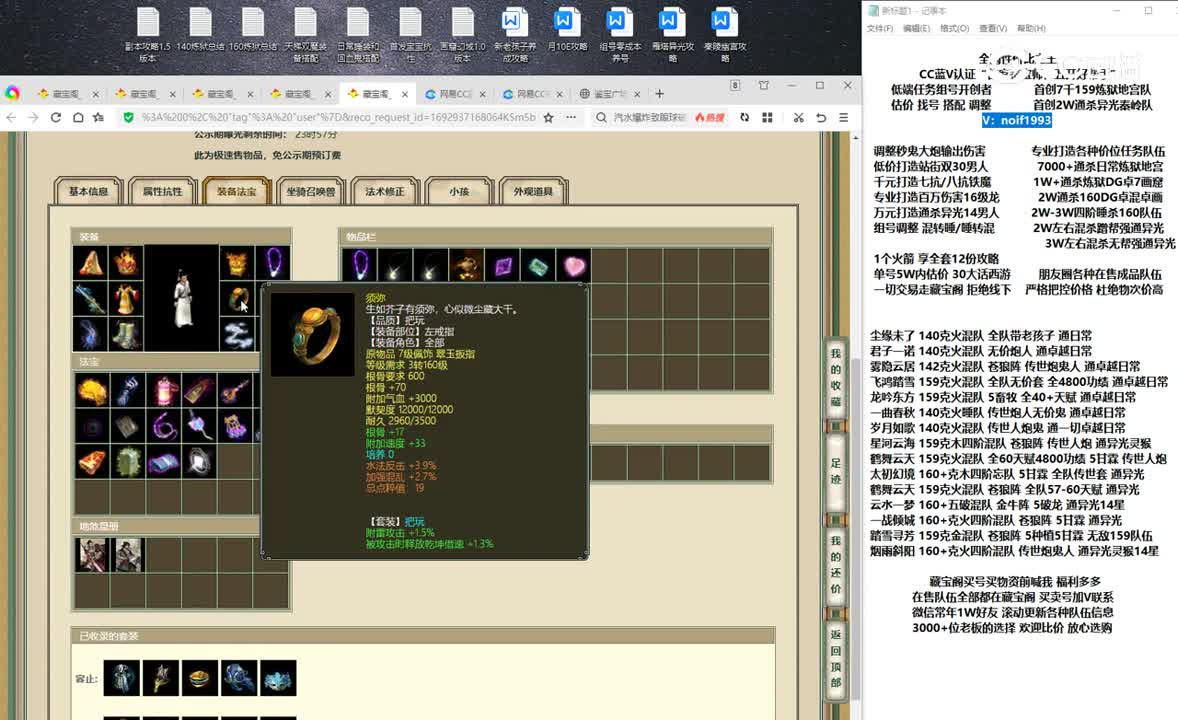This screenshot has width=1178, height=720.
Task: Open Notepad 文件(F) menu
Action: pos(880,29)
